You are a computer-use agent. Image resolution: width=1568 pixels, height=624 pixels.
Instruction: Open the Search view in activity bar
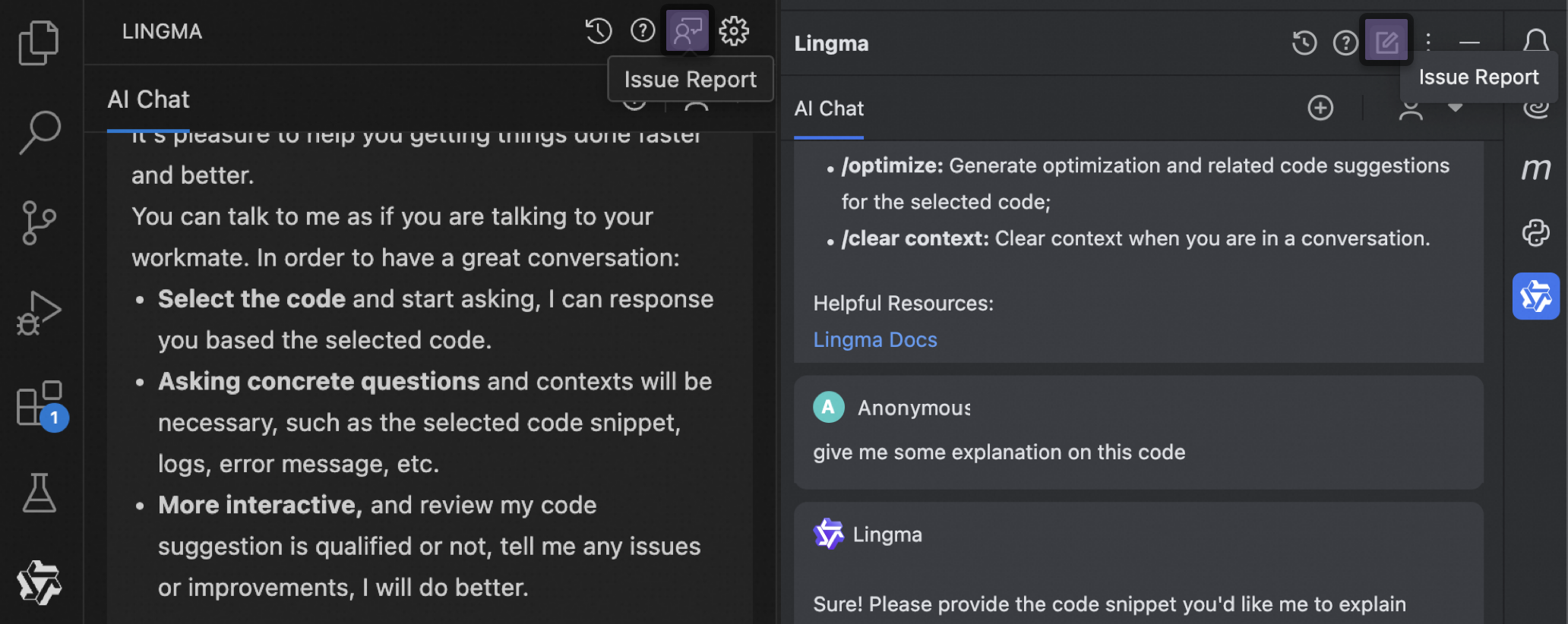pyautogui.click(x=39, y=132)
